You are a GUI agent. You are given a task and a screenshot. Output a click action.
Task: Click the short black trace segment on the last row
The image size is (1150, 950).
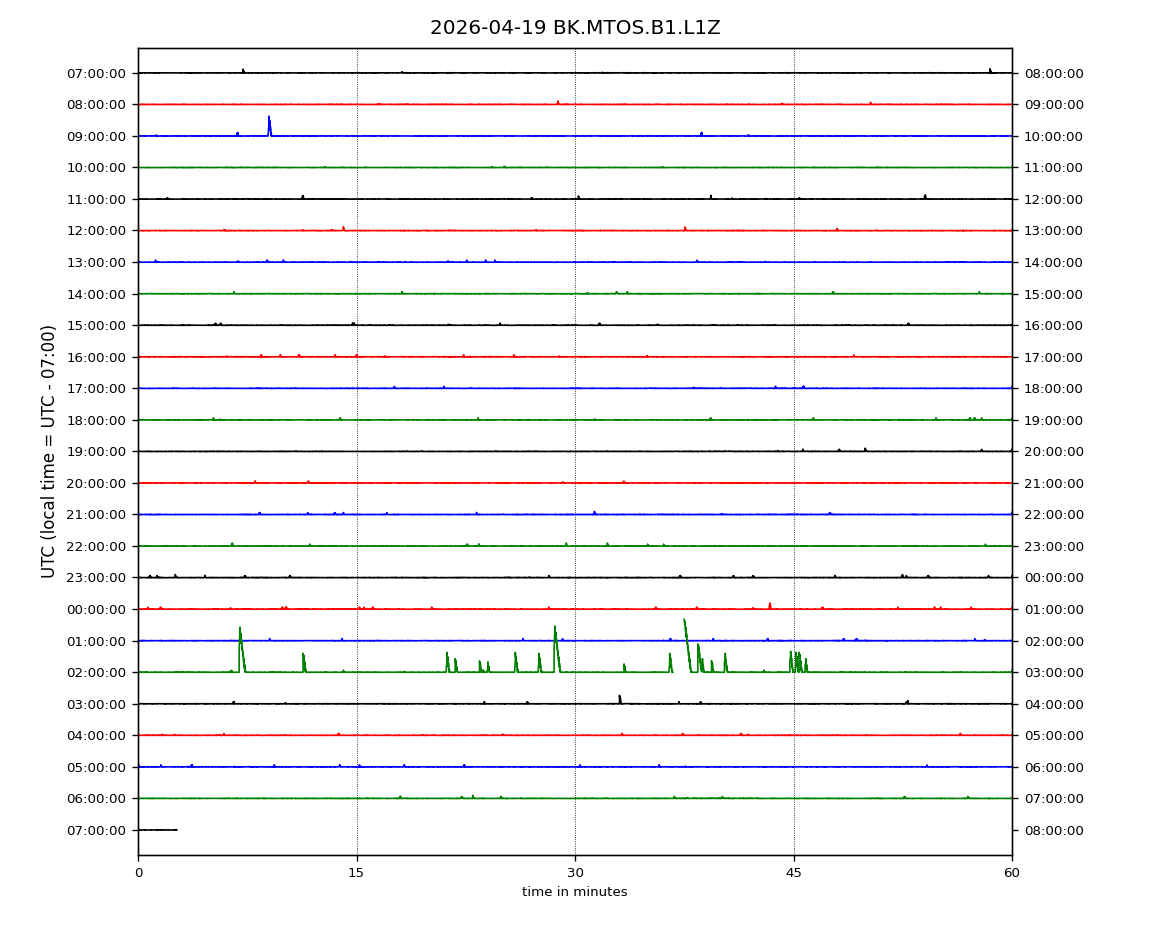tap(158, 830)
